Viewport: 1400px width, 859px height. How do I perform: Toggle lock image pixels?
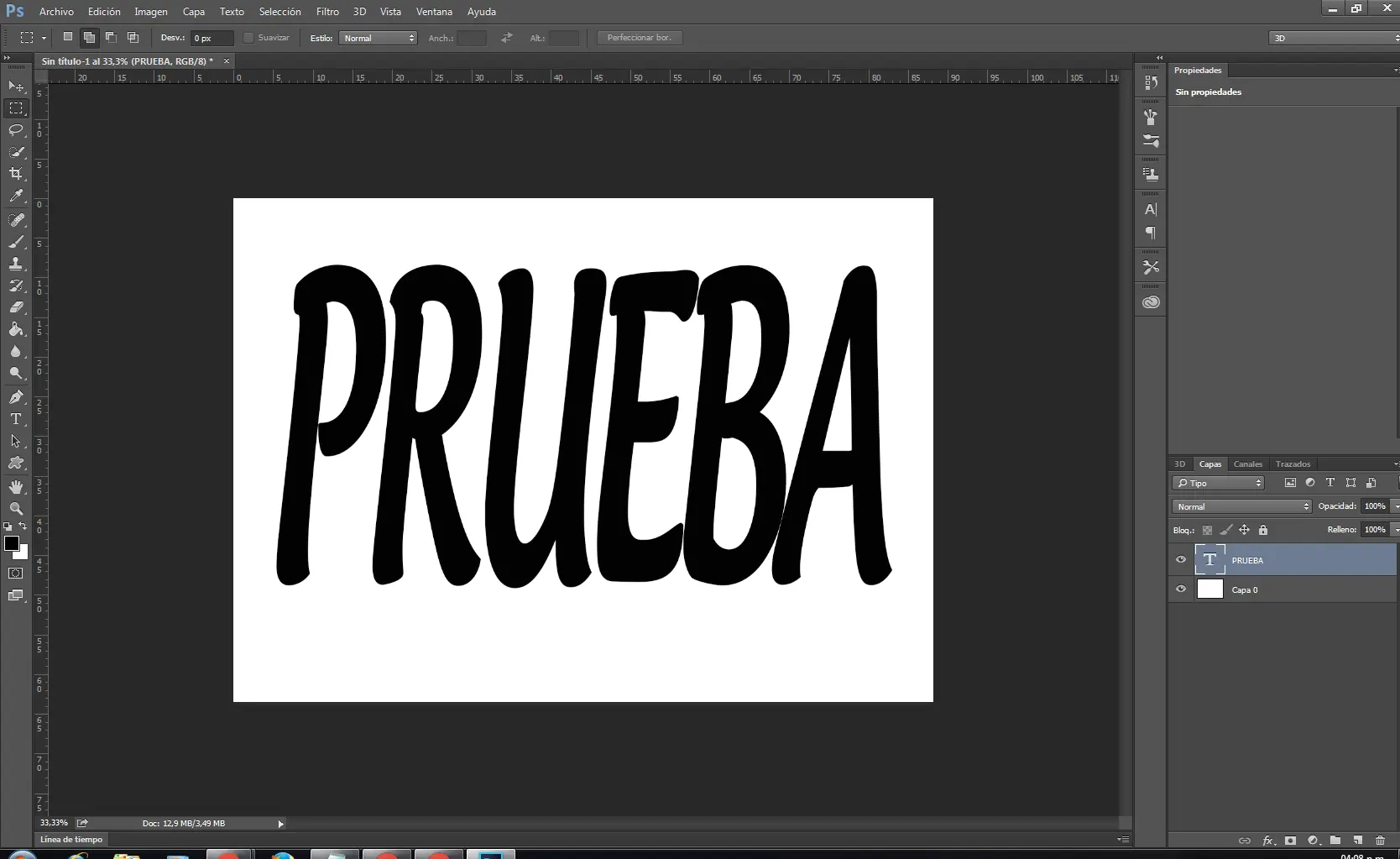click(1226, 530)
